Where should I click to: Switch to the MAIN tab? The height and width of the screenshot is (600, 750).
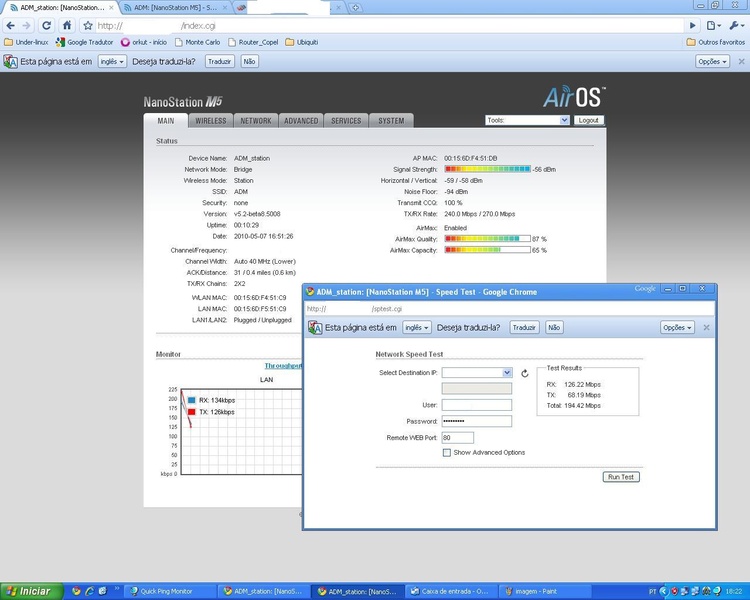166,121
